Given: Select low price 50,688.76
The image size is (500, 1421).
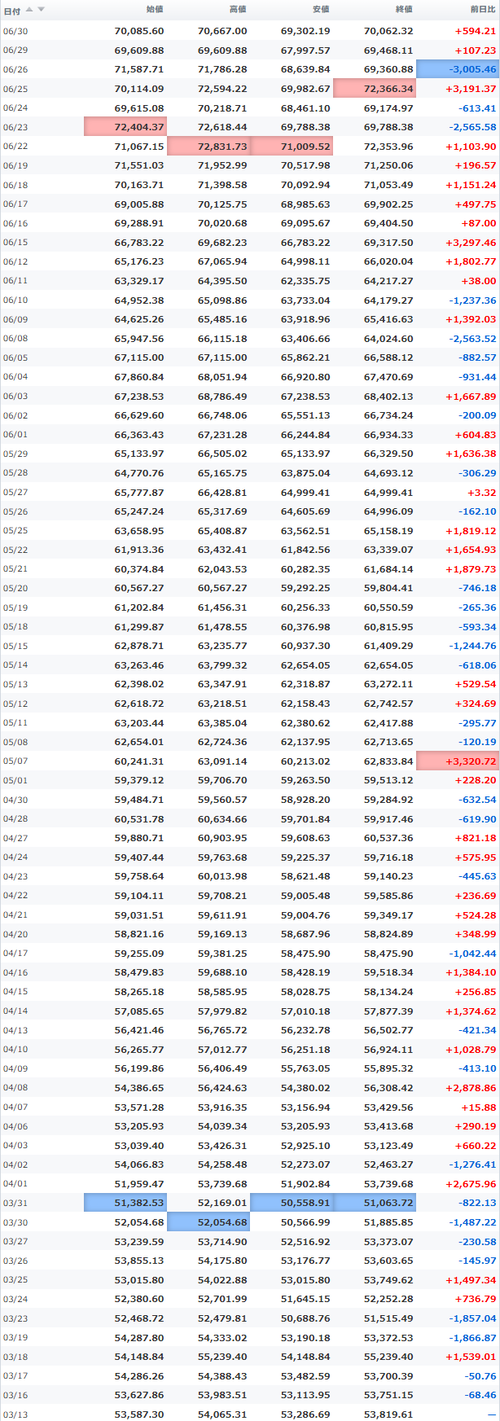Looking at the screenshot, I should (305, 1320).
